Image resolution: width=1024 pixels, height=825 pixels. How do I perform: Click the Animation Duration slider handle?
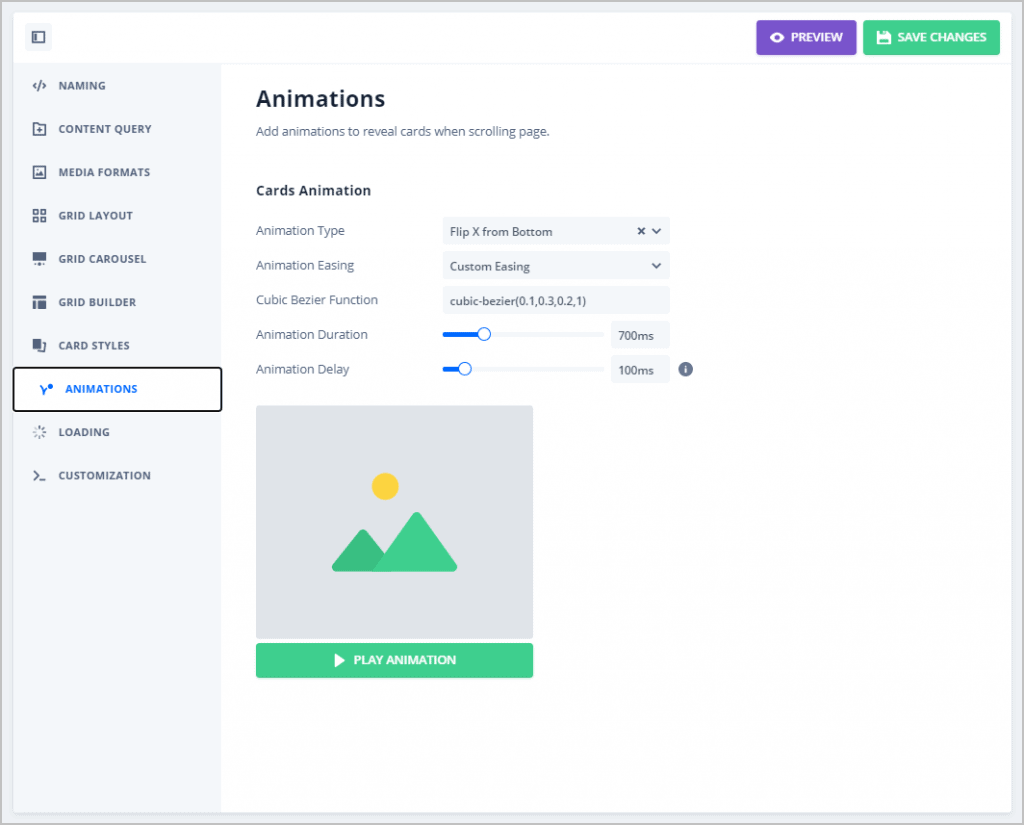click(485, 334)
